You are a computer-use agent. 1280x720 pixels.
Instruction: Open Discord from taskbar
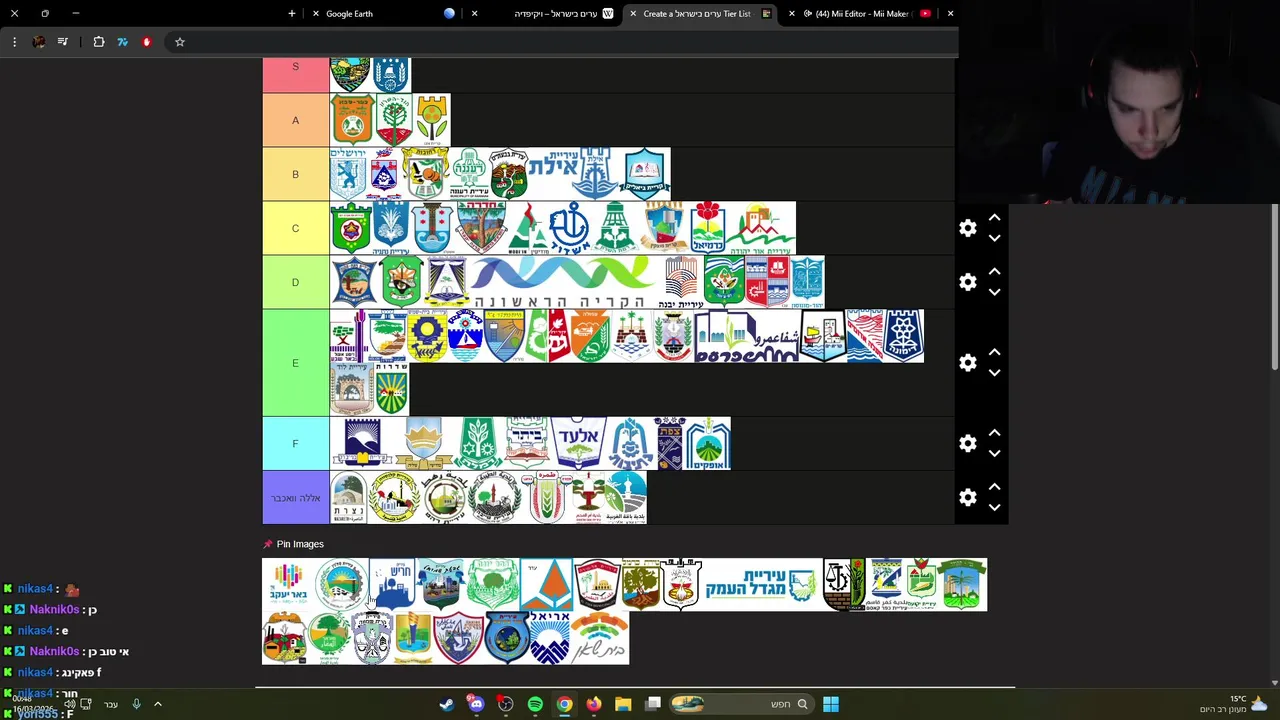[x=476, y=704]
